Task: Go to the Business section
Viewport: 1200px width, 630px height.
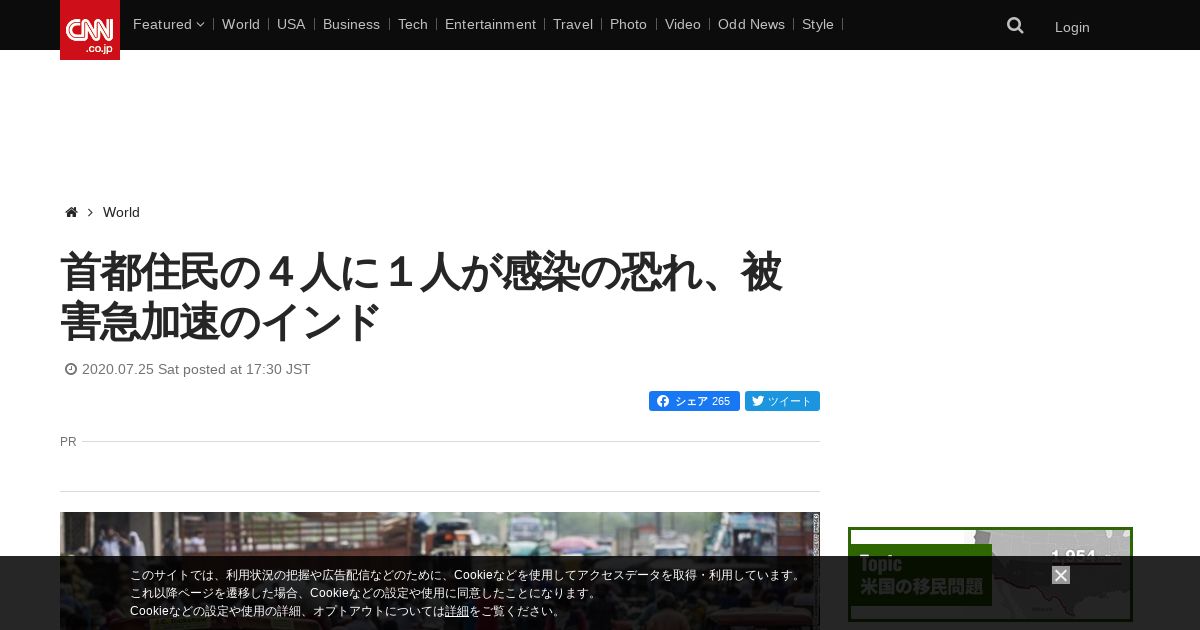Action: (351, 24)
